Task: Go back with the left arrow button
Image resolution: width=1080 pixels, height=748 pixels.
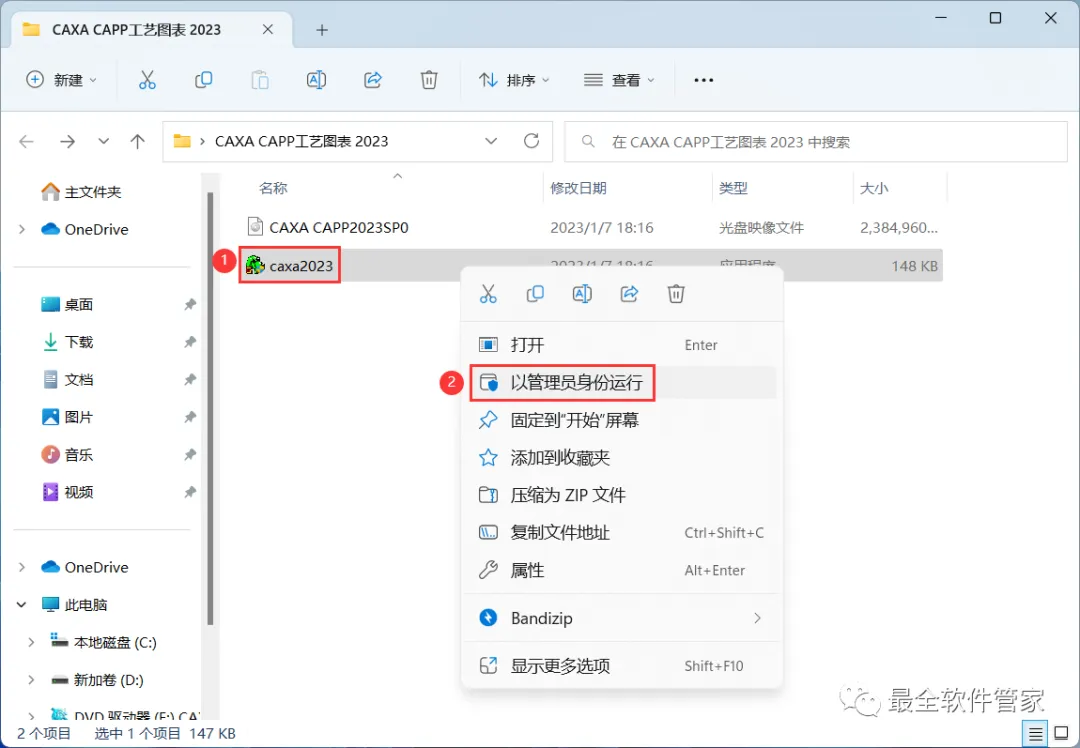Action: pos(27,141)
